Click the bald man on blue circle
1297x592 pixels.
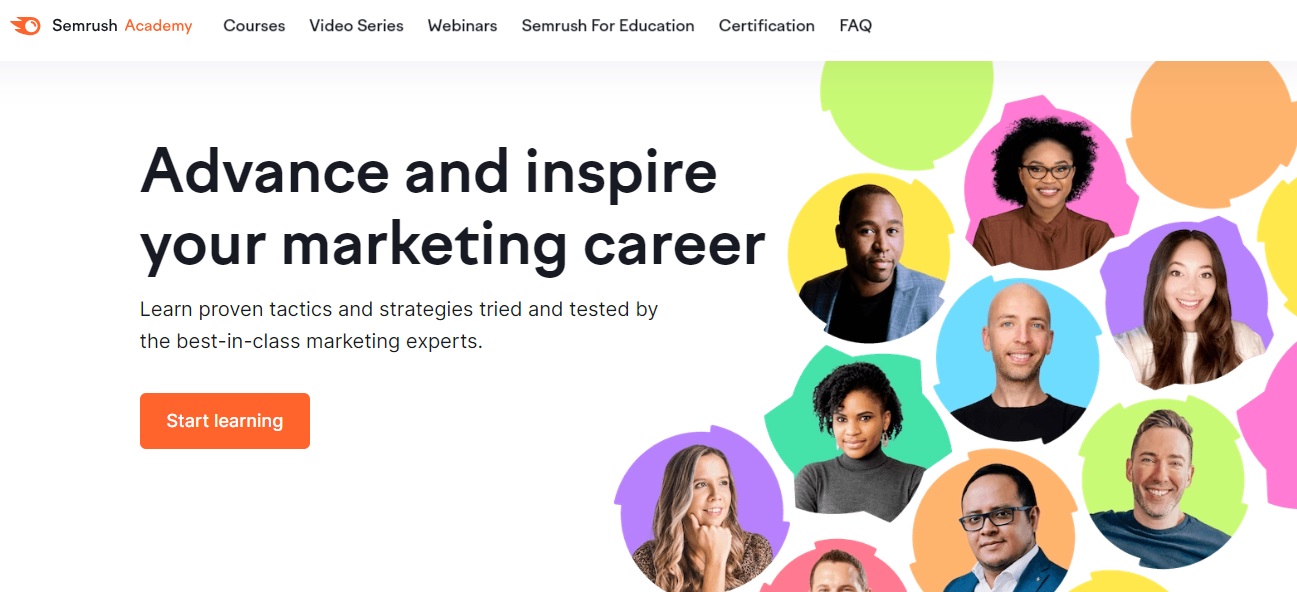click(x=1016, y=362)
